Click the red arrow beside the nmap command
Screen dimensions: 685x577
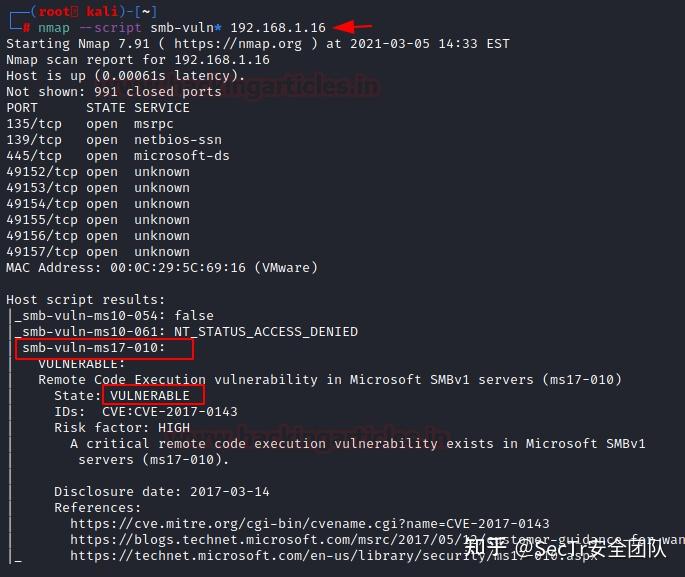[354, 27]
